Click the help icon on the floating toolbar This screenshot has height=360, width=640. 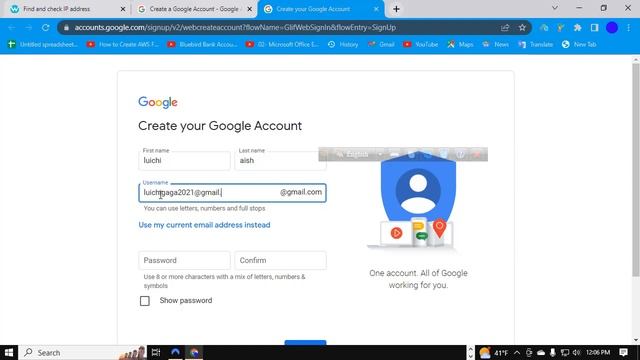coord(460,154)
